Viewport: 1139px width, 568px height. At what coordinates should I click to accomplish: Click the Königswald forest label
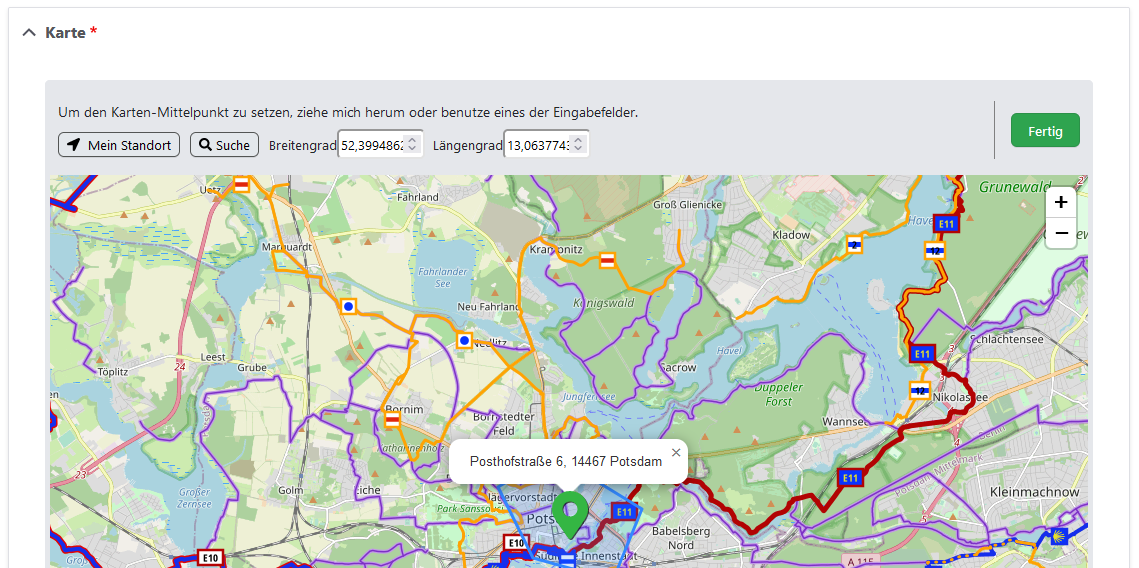tap(604, 303)
